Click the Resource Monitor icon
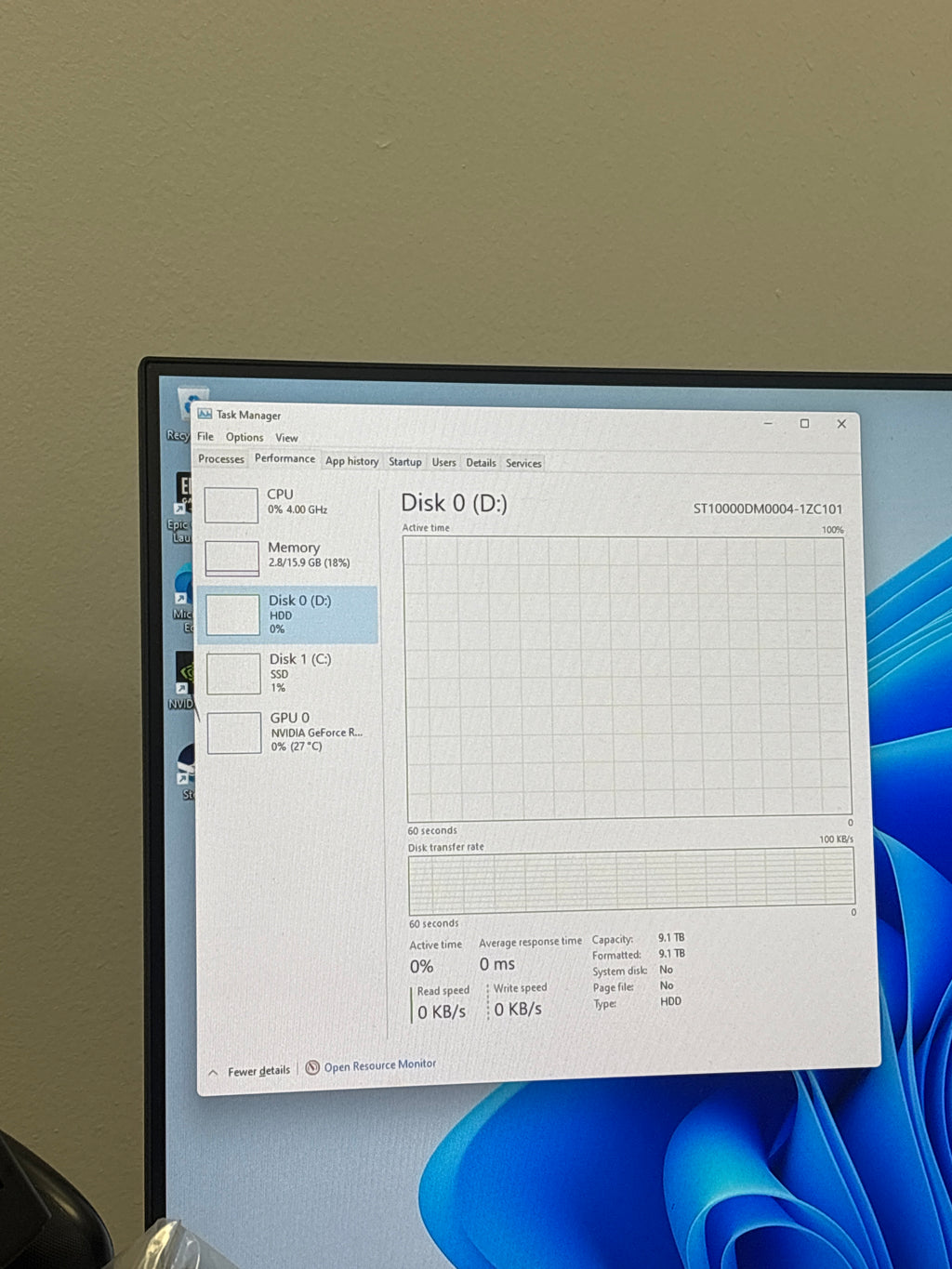The height and width of the screenshot is (1269, 952). (312, 1067)
